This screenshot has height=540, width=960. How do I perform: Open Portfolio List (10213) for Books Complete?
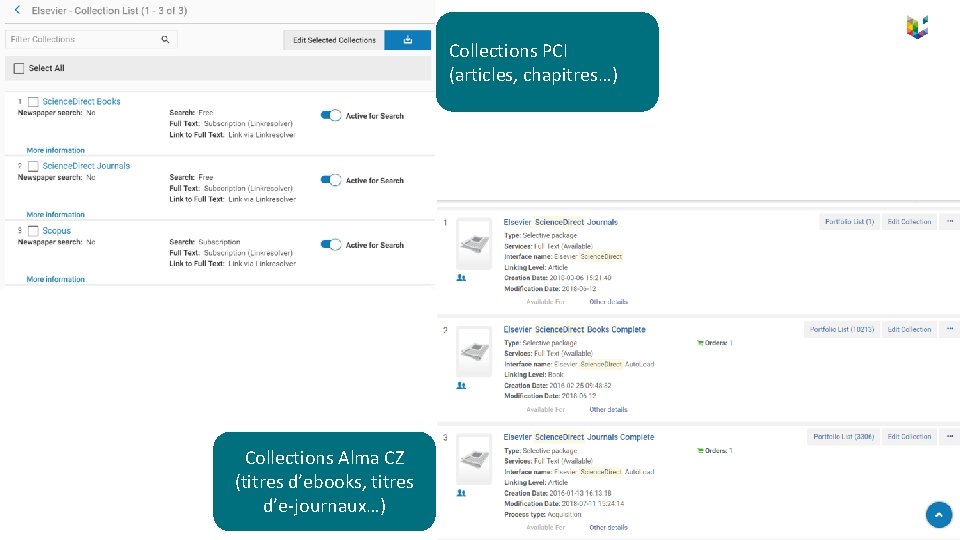click(842, 329)
